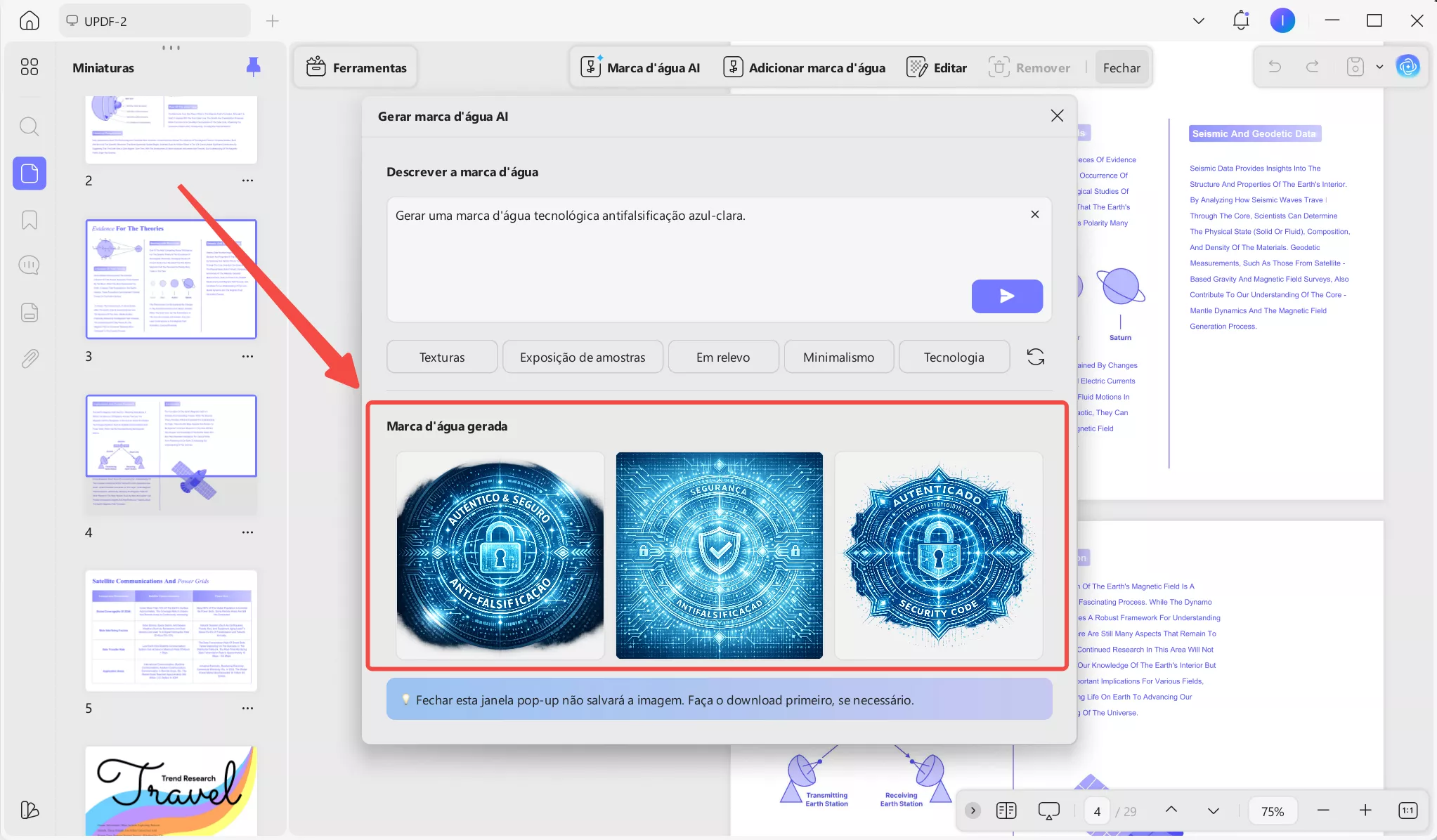Toggle actual size 1:1 zoom
This screenshot has height=840, width=1437.
pos(1407,811)
